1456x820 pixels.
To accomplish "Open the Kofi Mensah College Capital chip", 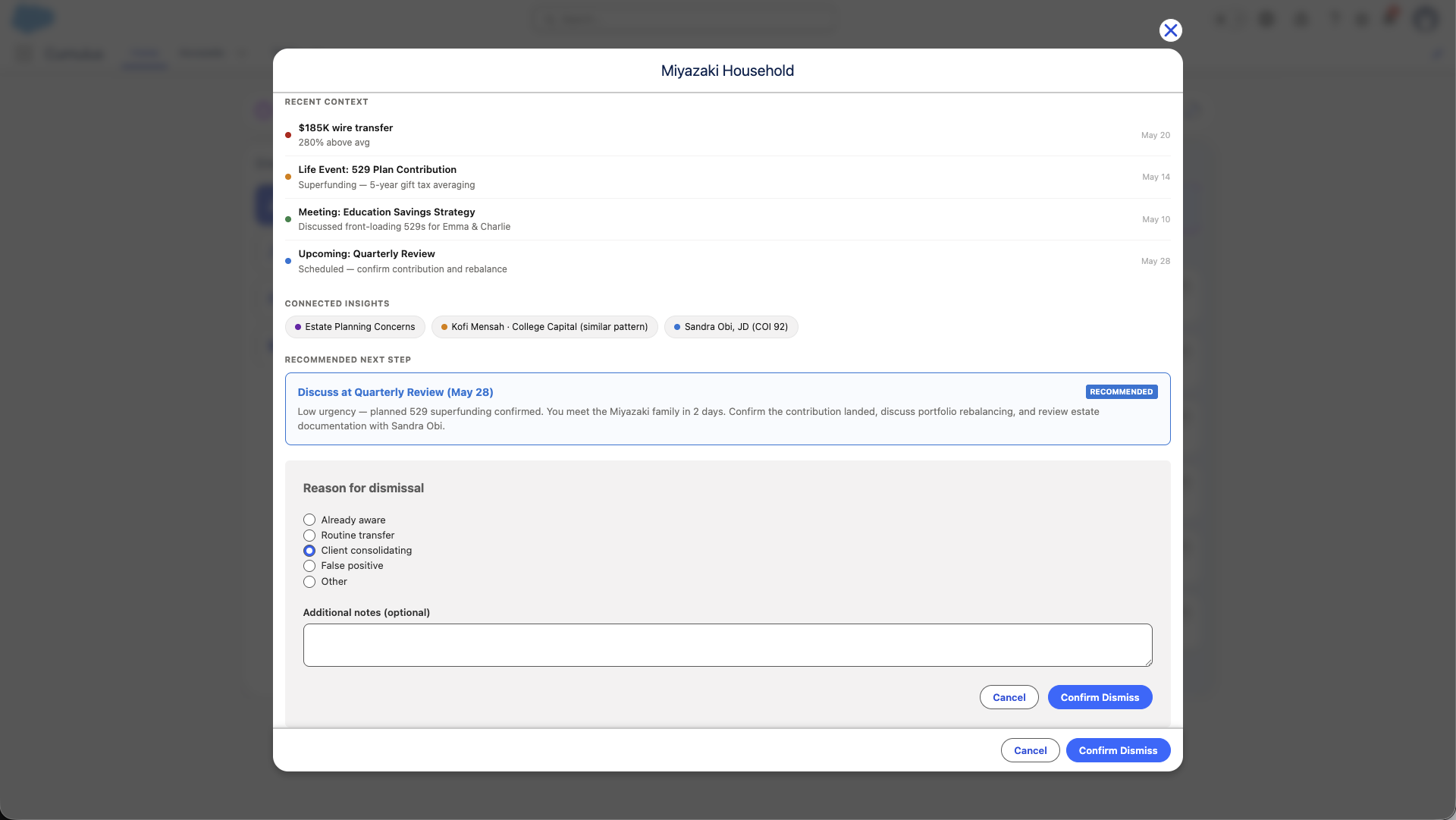I will coord(544,327).
